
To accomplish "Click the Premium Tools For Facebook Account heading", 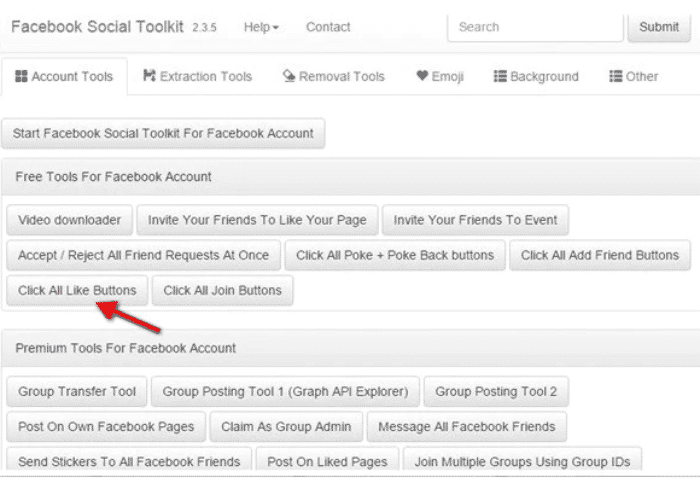I will 125,348.
